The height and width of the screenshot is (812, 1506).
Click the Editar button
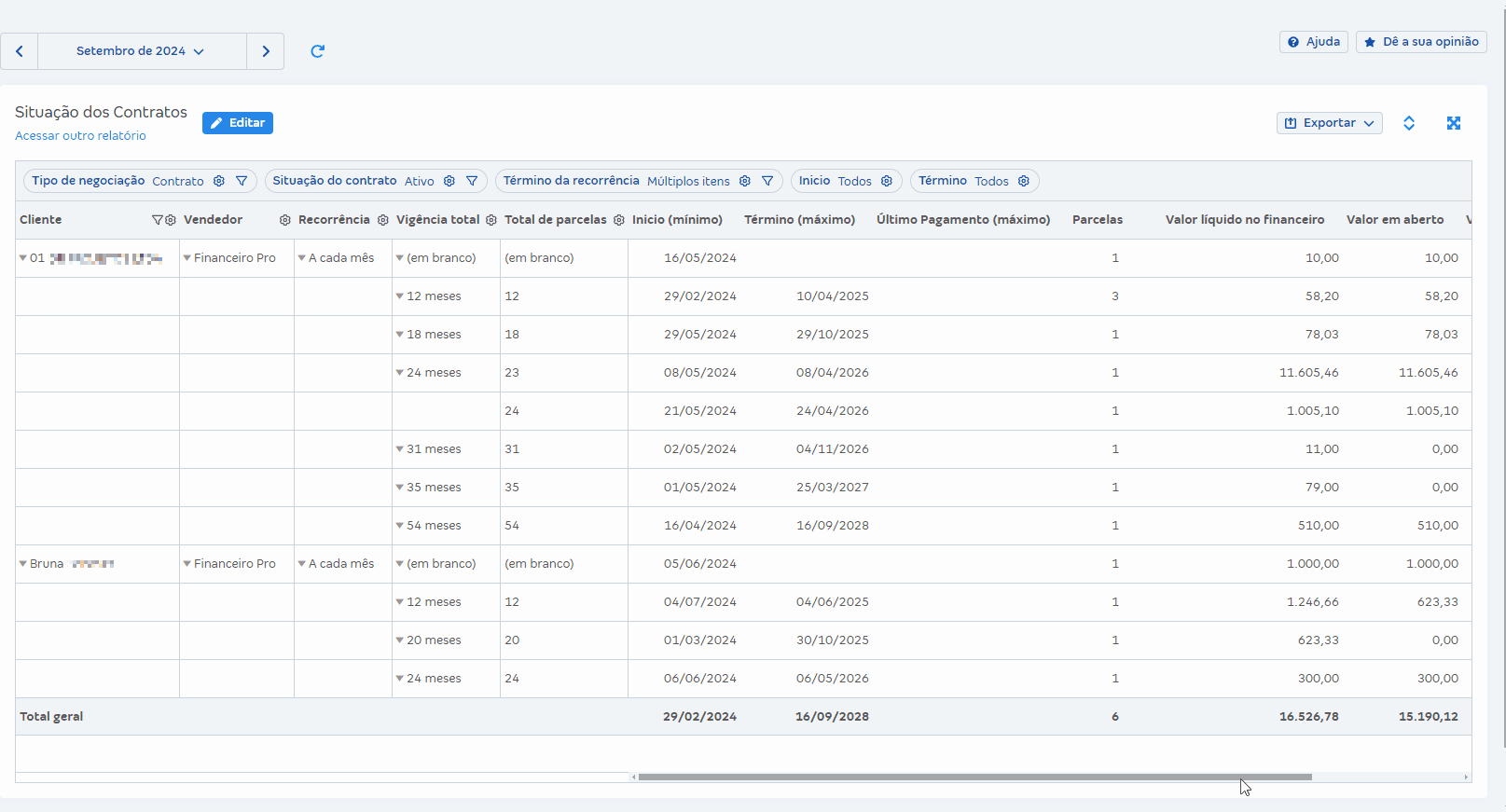(238, 123)
